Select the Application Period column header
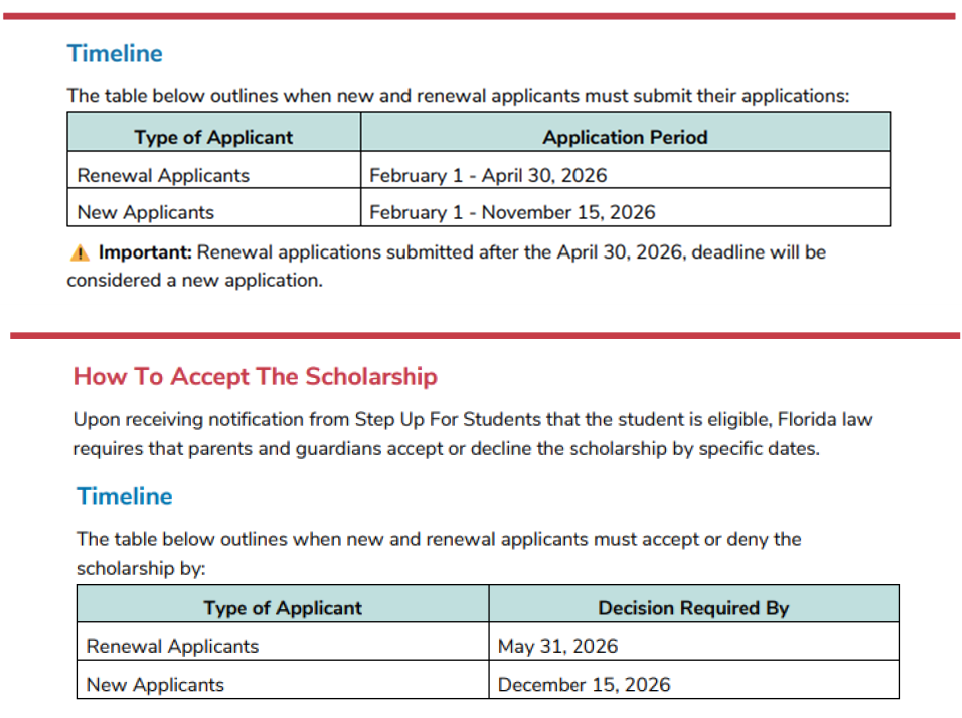962x718 pixels. (x=625, y=138)
